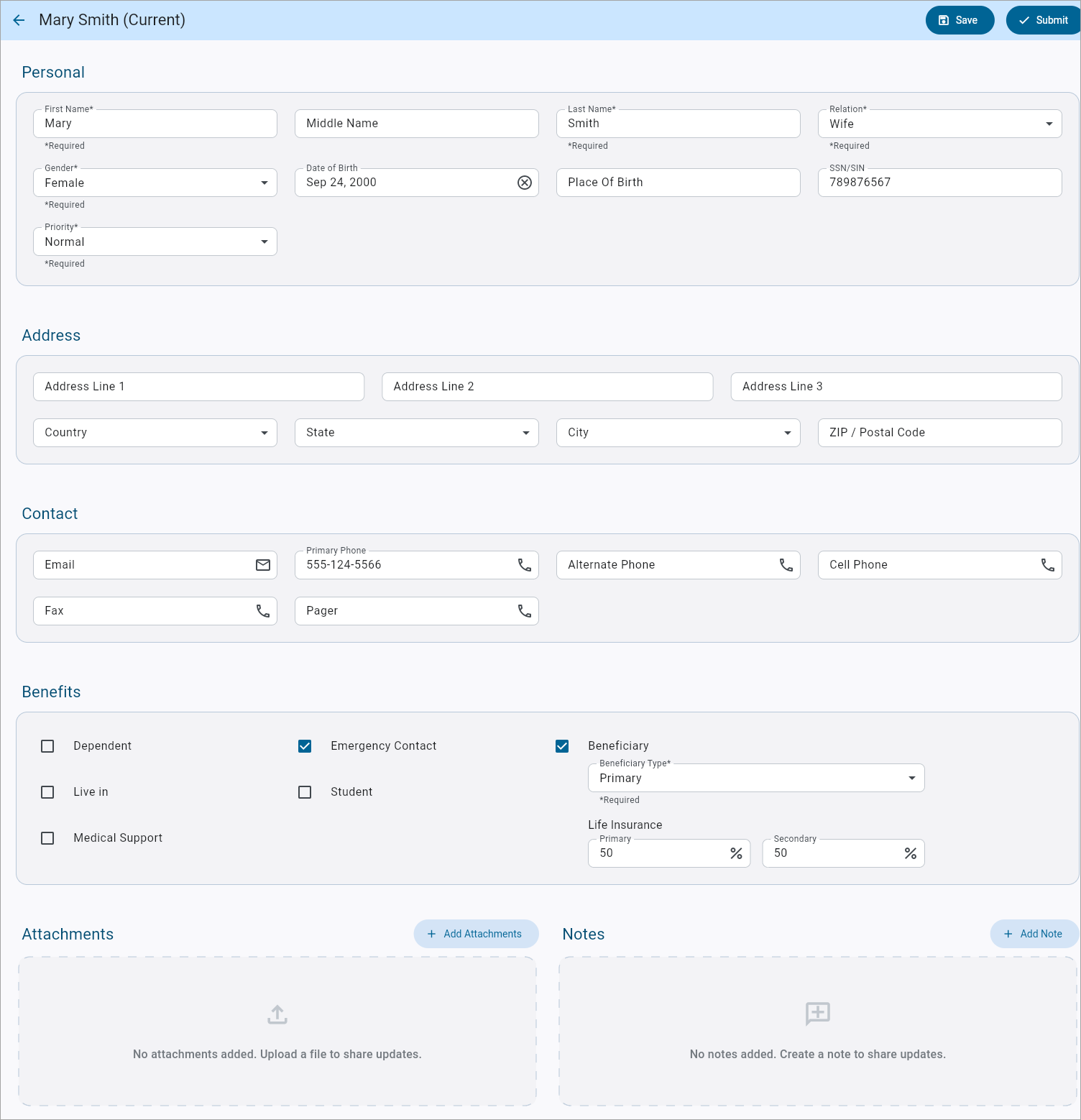
Task: Click the back arrow beside Mary Smith
Action: click(x=19, y=20)
